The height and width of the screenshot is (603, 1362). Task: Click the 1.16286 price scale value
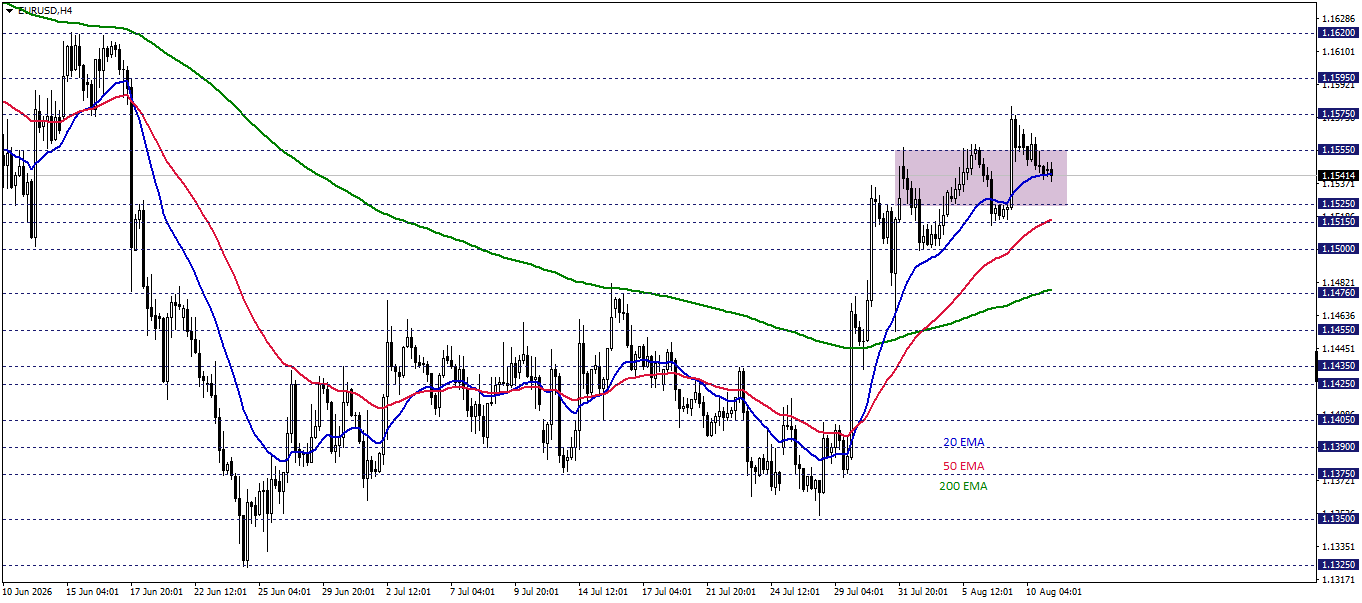click(x=1338, y=19)
